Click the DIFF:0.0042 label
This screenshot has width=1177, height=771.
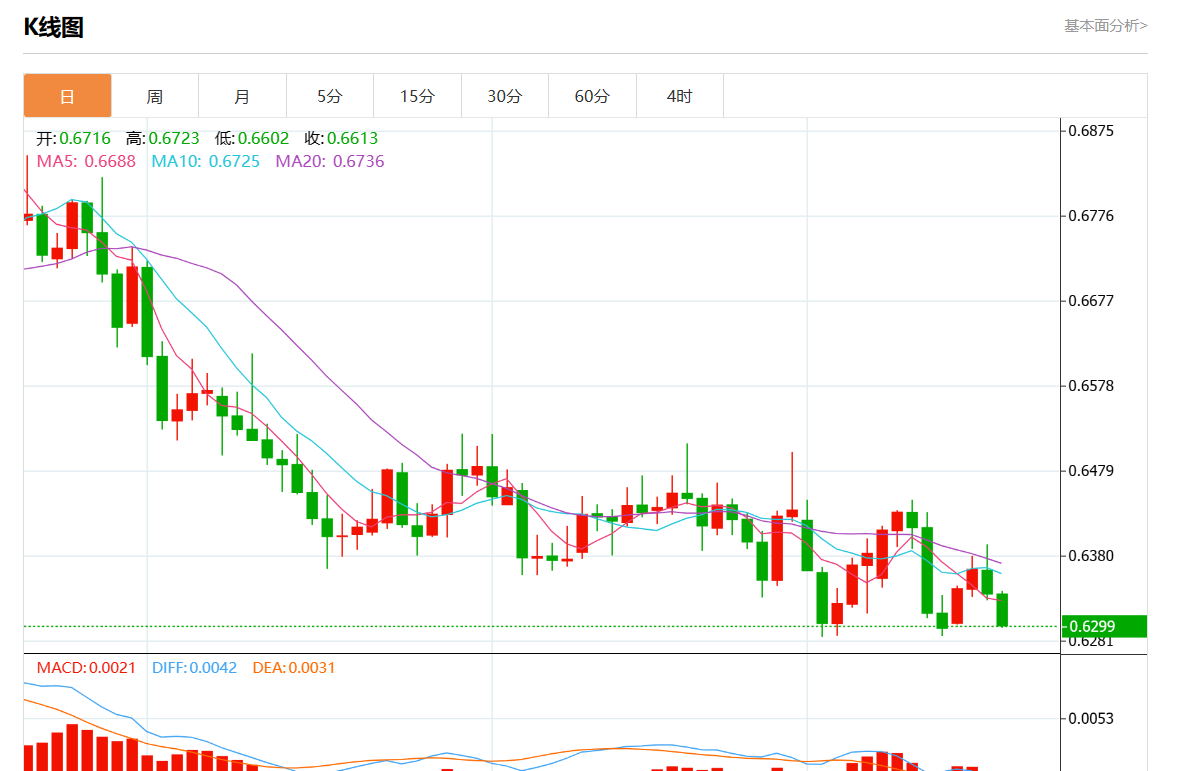(x=194, y=667)
